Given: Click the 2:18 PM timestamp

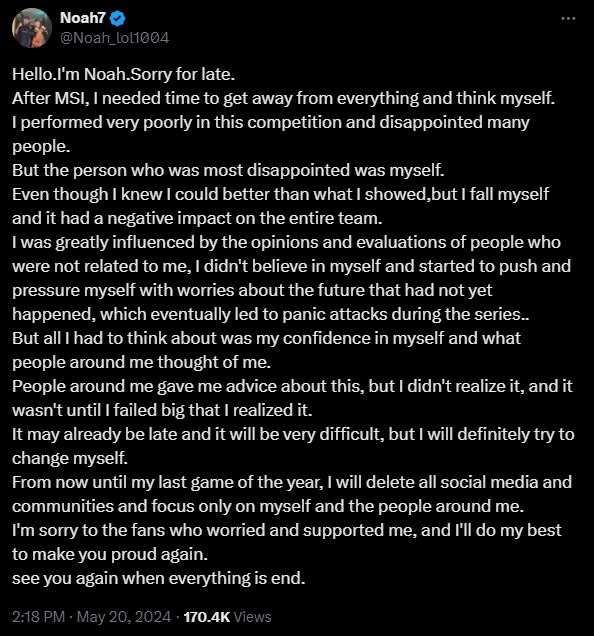Looking at the screenshot, I should click(39, 617).
